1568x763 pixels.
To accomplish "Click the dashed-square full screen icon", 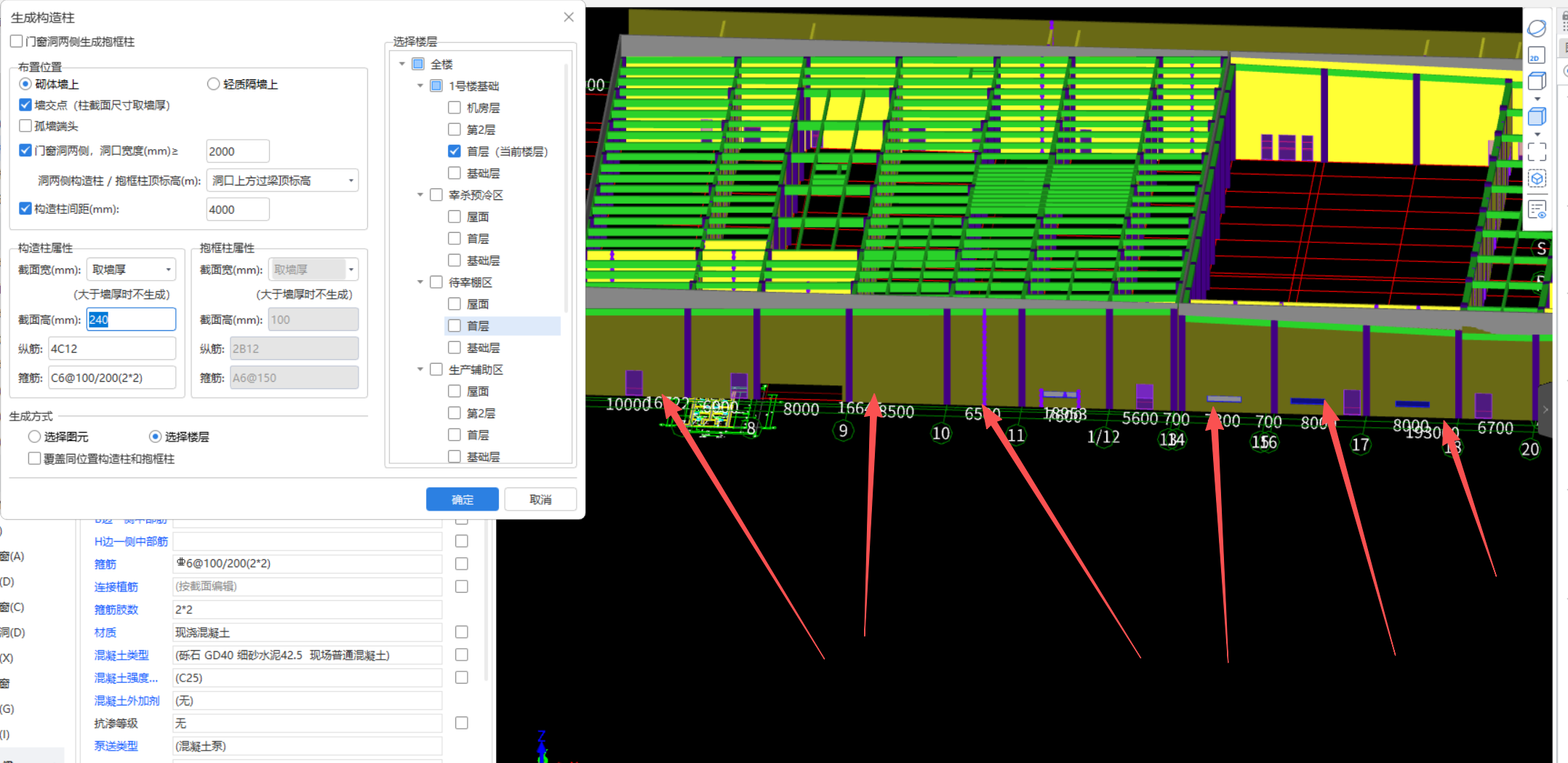I will pyautogui.click(x=1536, y=152).
